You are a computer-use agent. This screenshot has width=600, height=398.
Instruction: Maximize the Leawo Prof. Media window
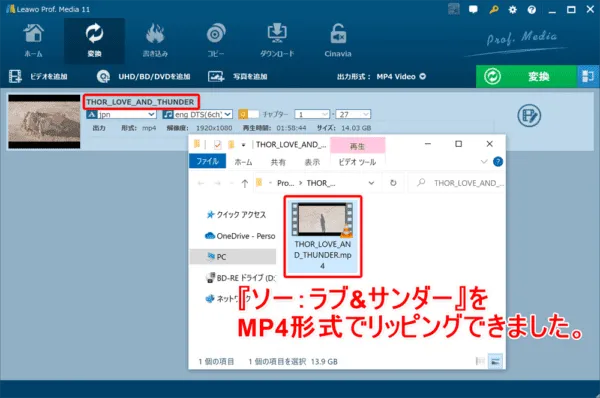pos(571,10)
